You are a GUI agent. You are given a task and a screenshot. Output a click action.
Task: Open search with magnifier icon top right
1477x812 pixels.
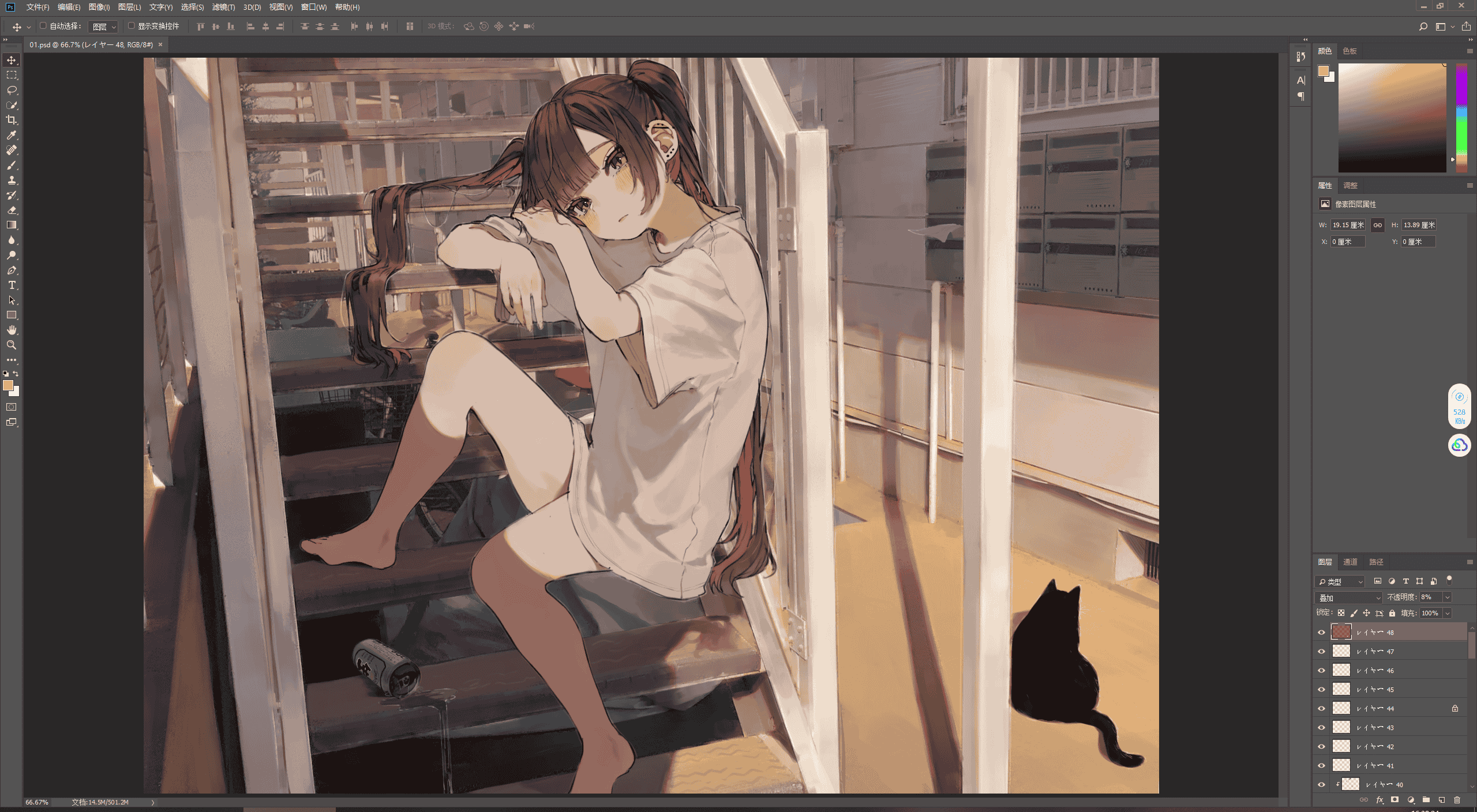coord(1423,27)
